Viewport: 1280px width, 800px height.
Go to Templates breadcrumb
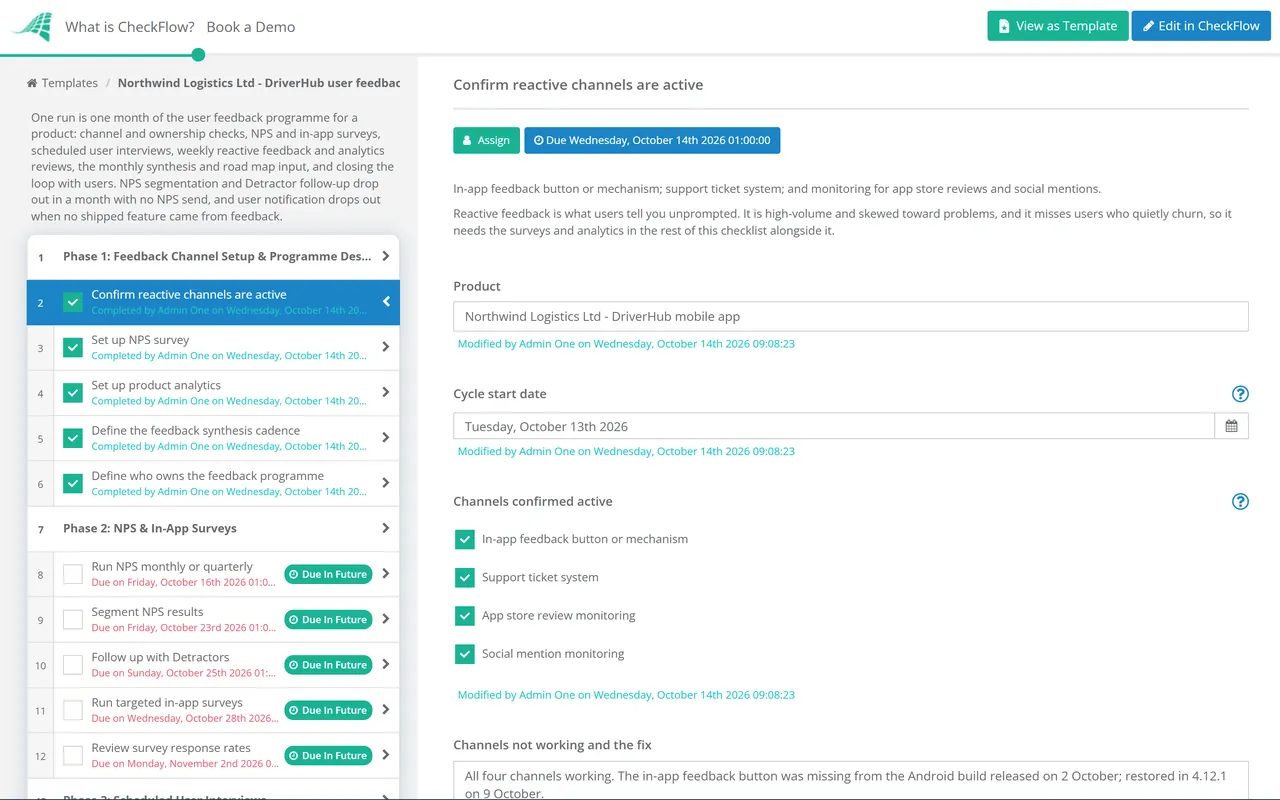(x=70, y=83)
